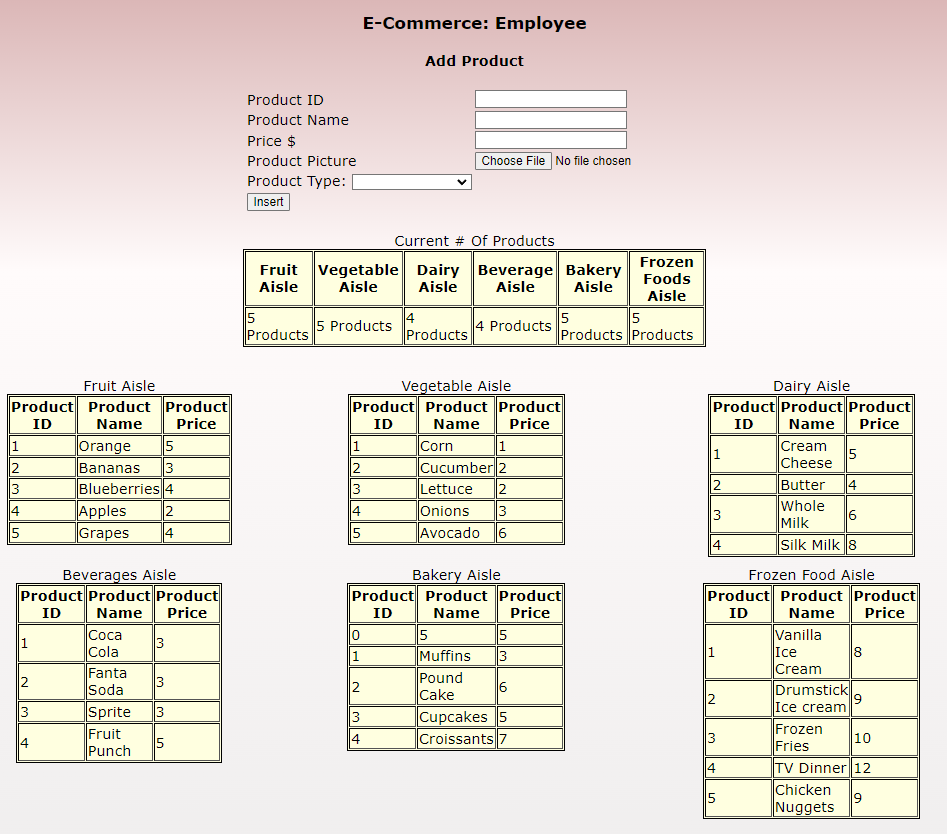Click the Add Product heading
This screenshot has height=834, width=947.
click(x=474, y=61)
